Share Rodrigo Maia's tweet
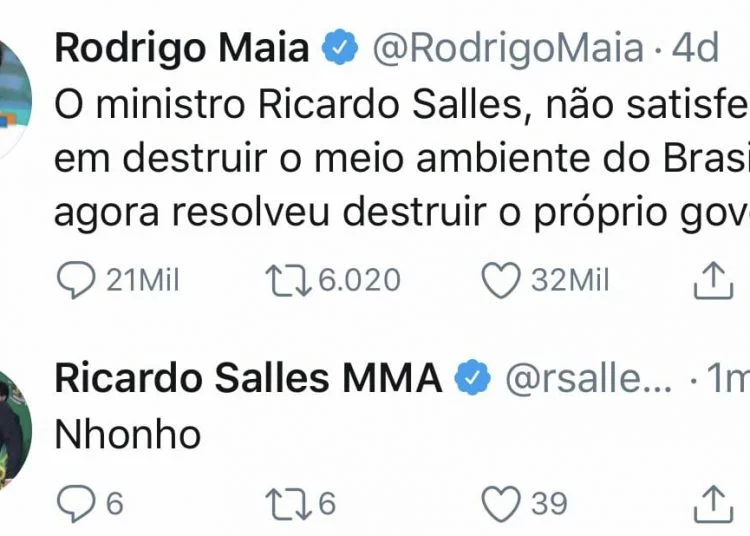750x536 pixels. [x=713, y=280]
